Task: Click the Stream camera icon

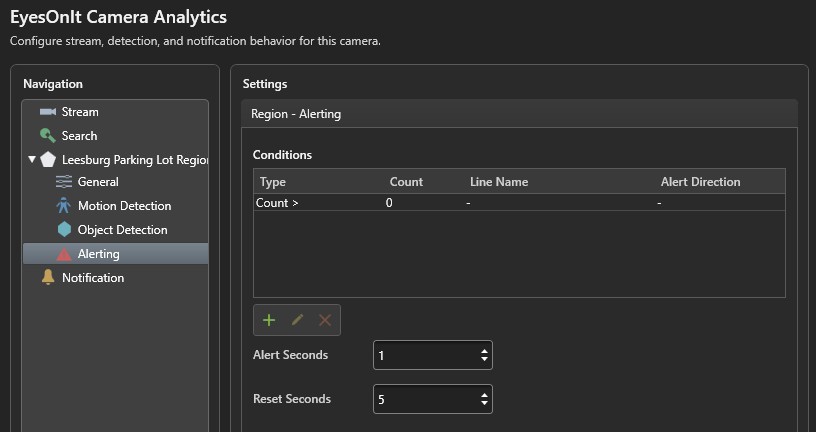Action: pos(48,112)
